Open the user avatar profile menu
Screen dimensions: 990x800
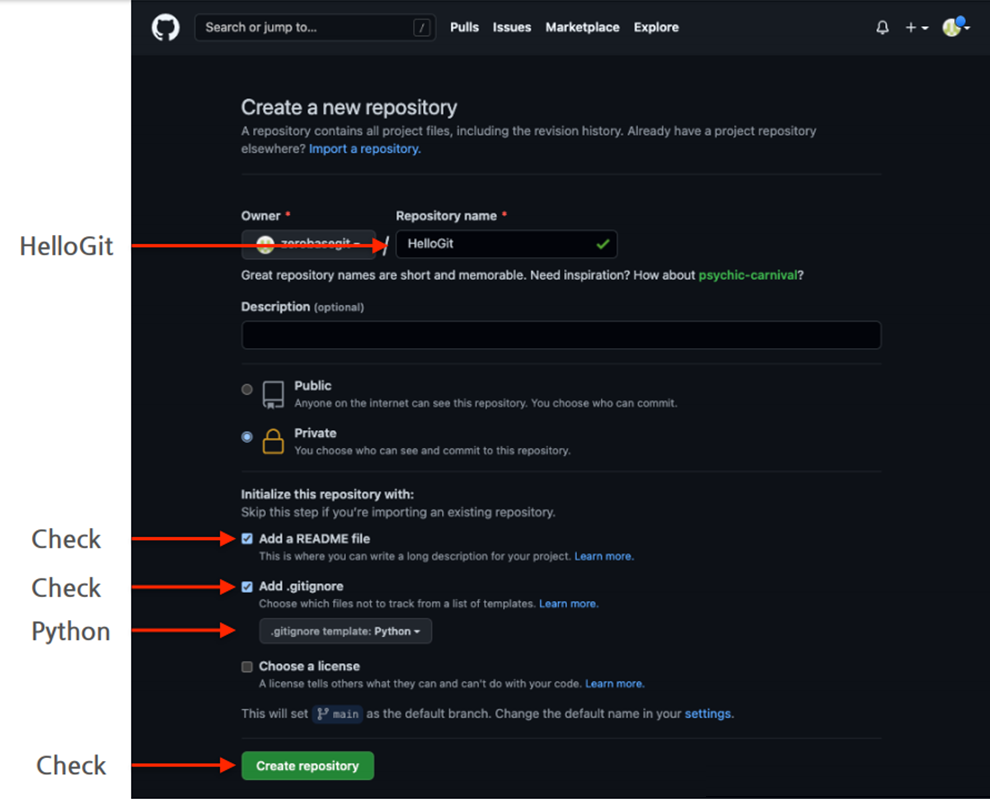[955, 27]
